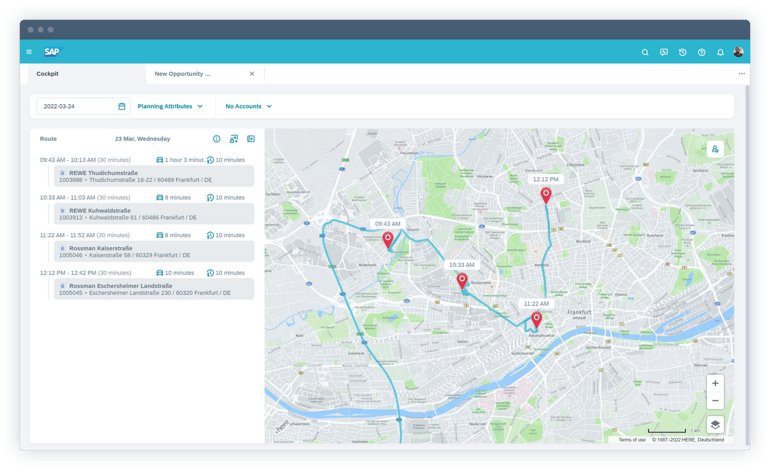Open REWE Kuhwaldstraße visit card
Screen dimensions: 770x470
(154, 214)
